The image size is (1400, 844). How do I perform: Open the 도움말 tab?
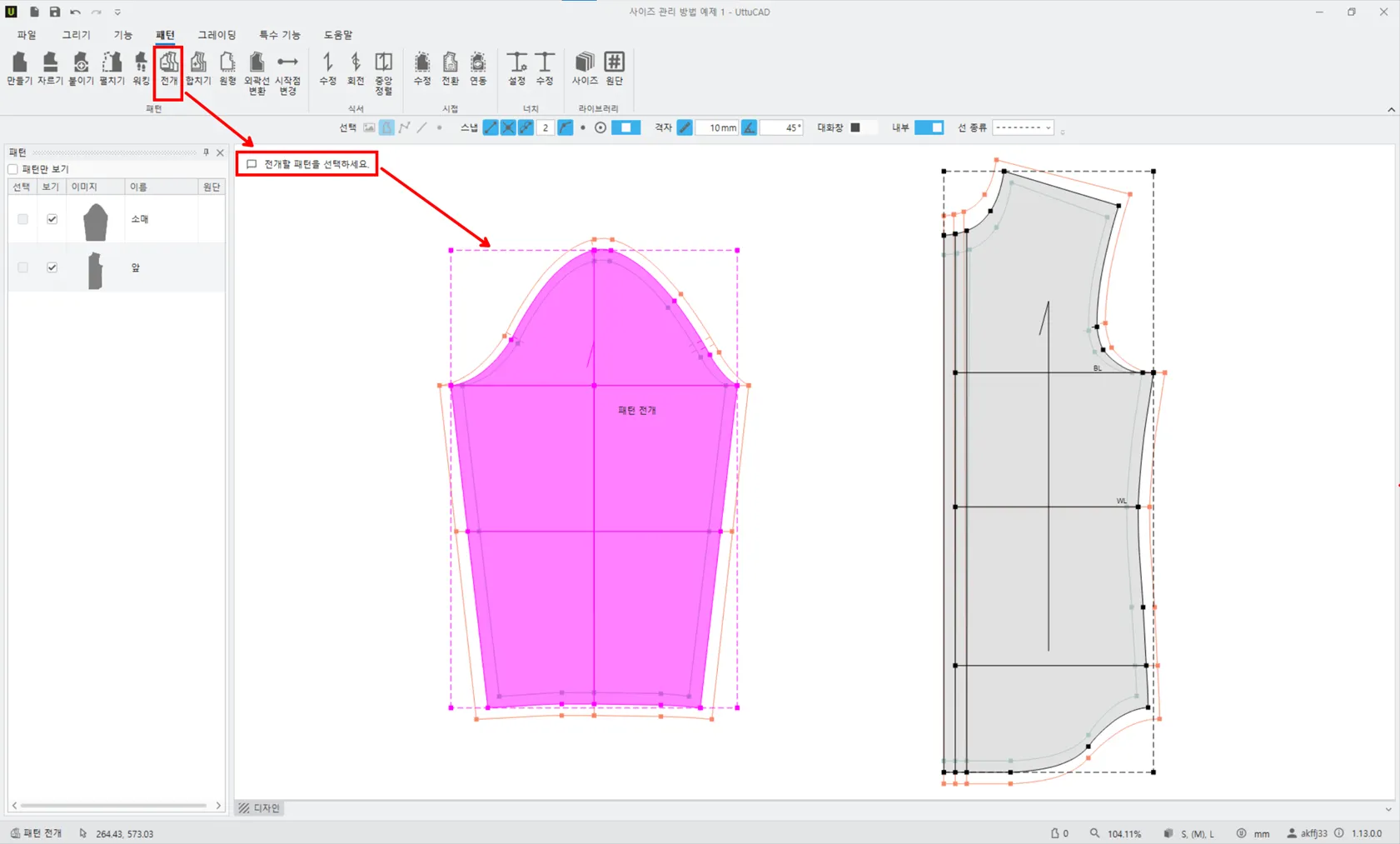pos(338,35)
